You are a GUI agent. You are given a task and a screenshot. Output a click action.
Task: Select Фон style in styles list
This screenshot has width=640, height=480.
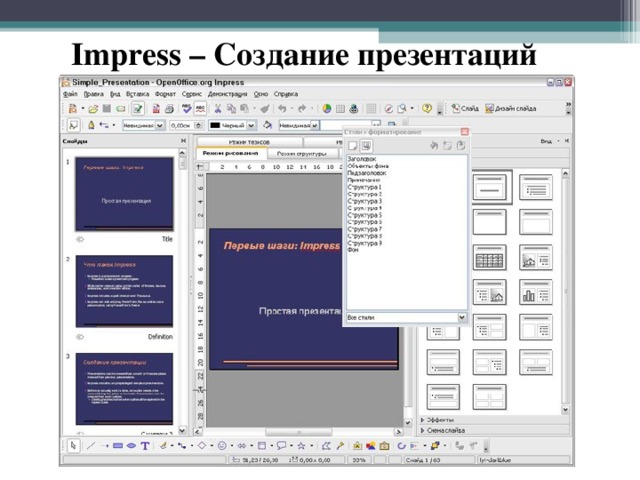(x=353, y=250)
